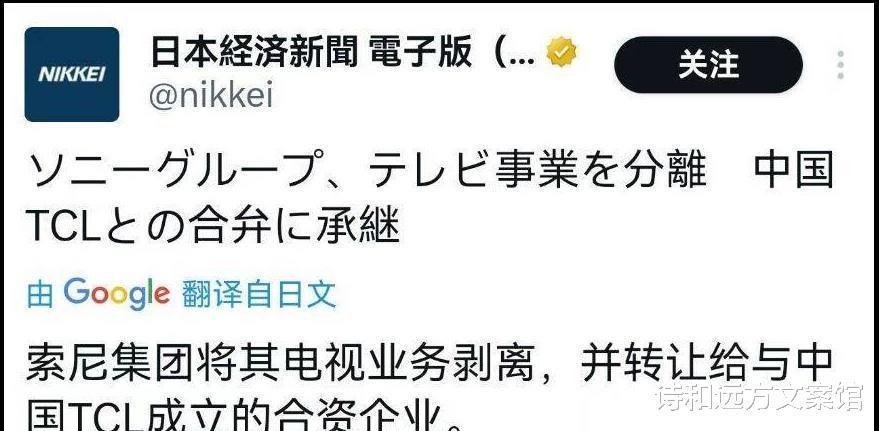Follow the account with 关注 button
This screenshot has height=431, width=879.
[x=709, y=65]
